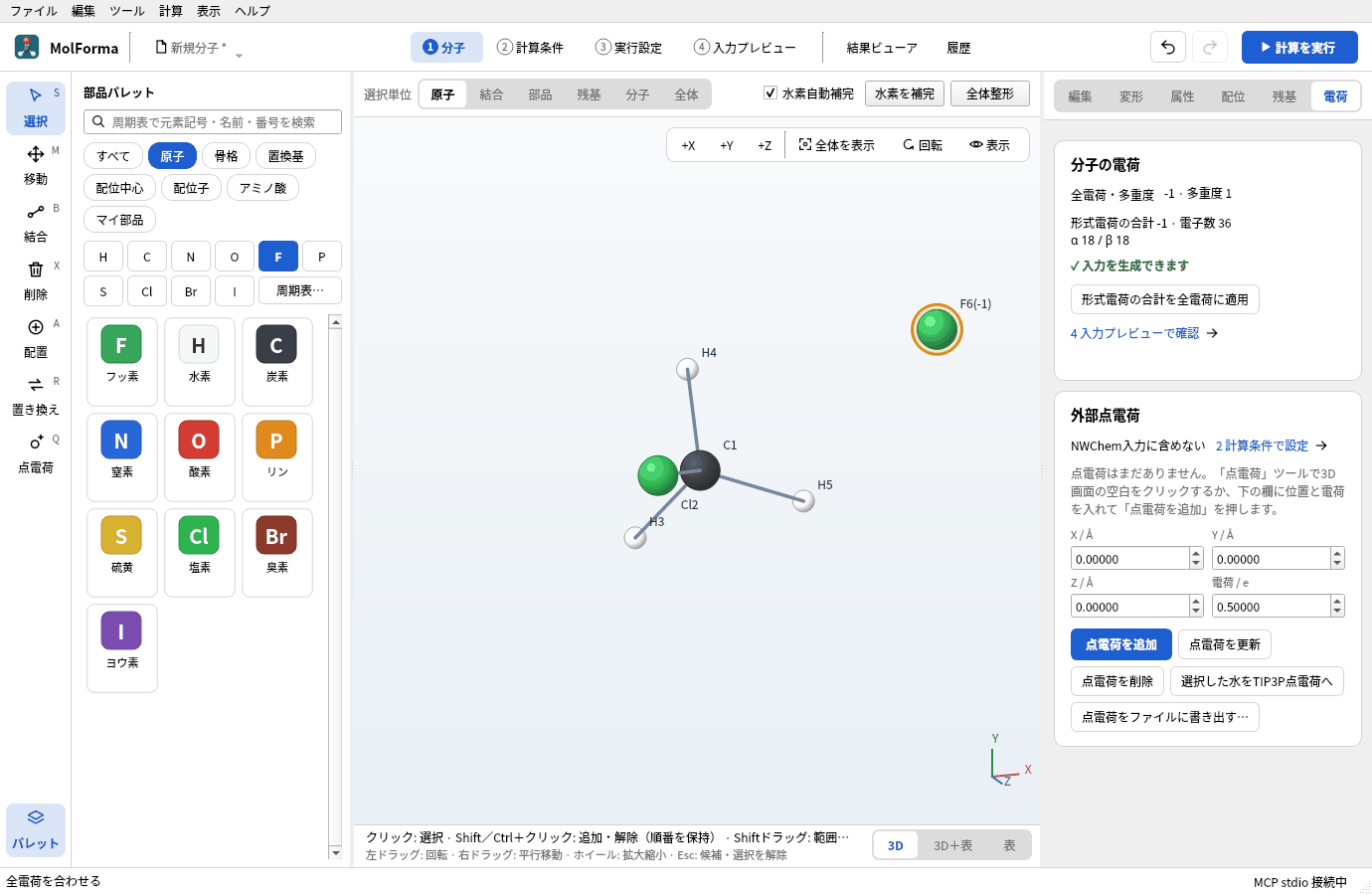Screen dimensions: 1372x895
Task: Toggle the パレット panel button
Action: pos(36,829)
